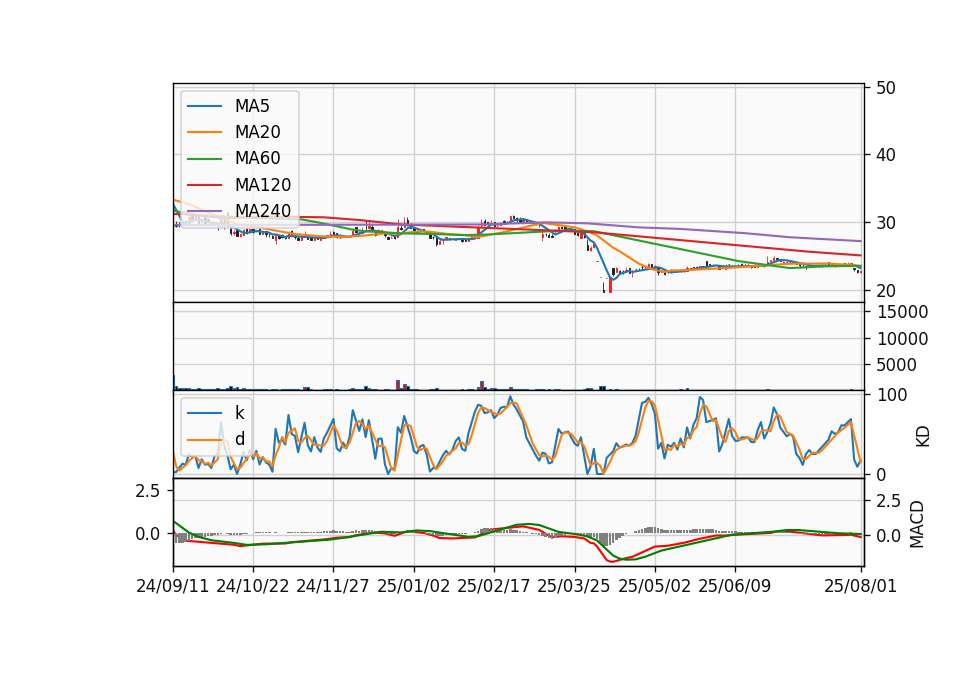Click the KD axis value 100

pos(891,395)
